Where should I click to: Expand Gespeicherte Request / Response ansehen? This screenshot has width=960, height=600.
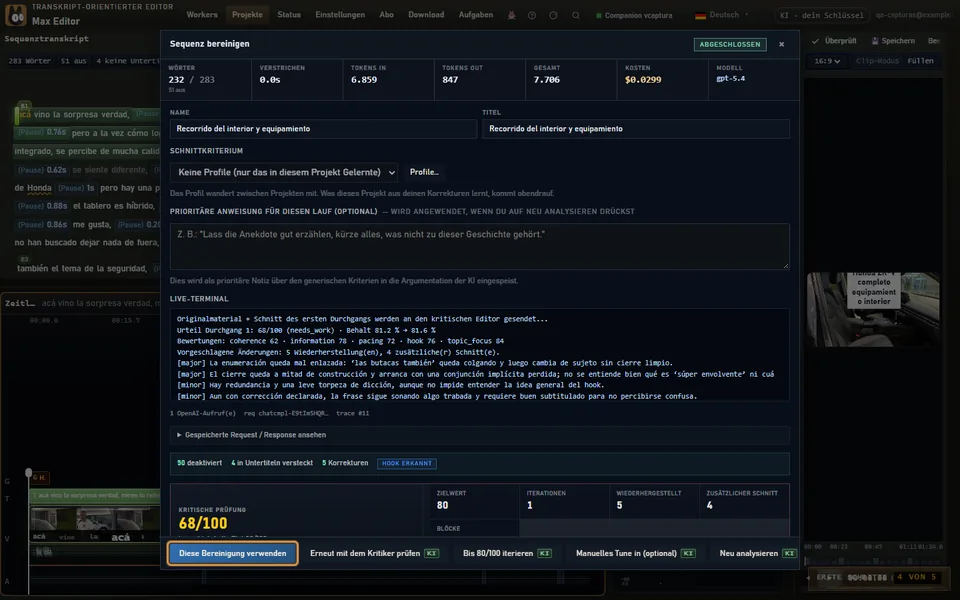pyautogui.click(x=479, y=435)
